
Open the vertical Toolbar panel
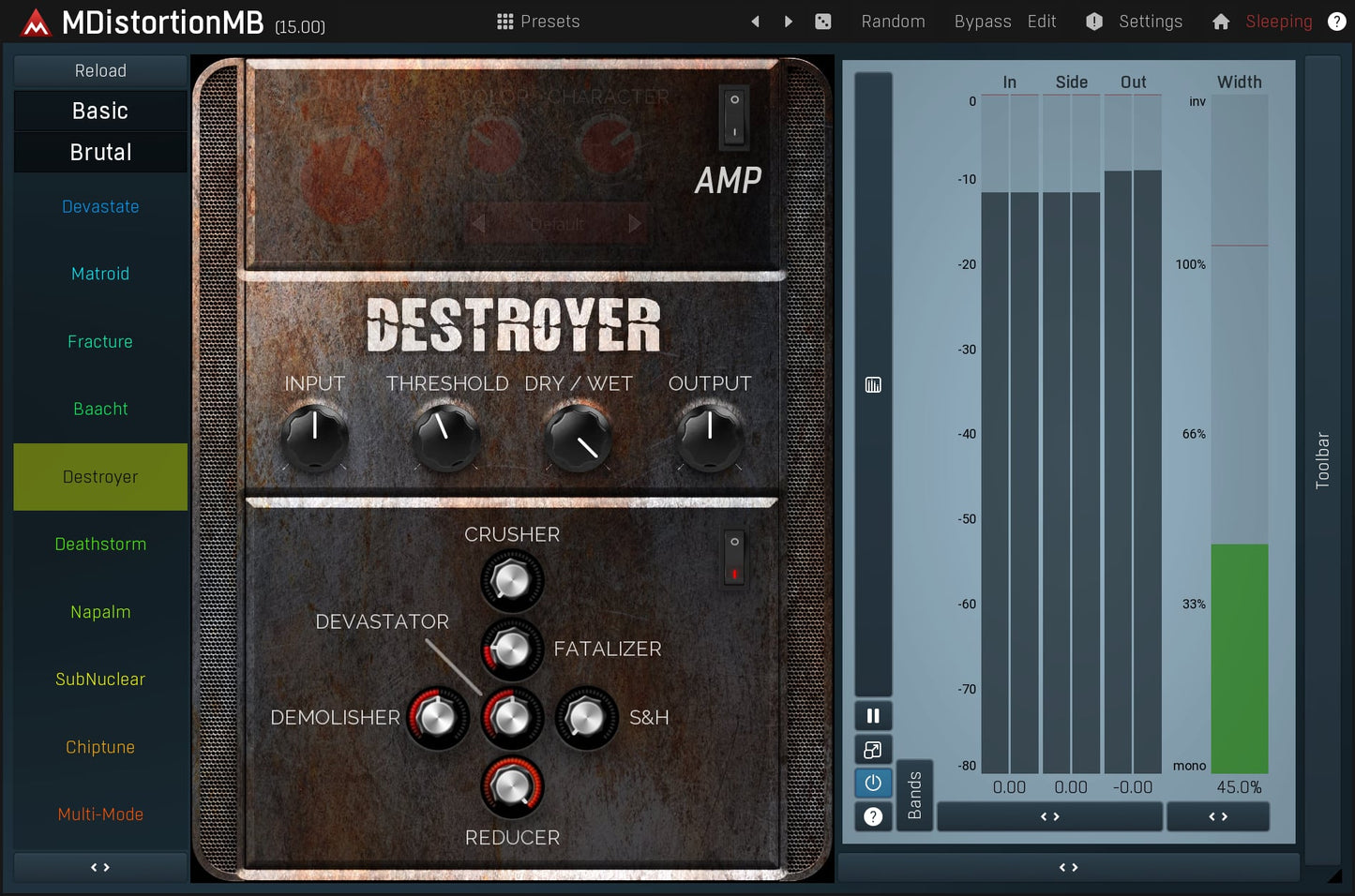(1322, 459)
